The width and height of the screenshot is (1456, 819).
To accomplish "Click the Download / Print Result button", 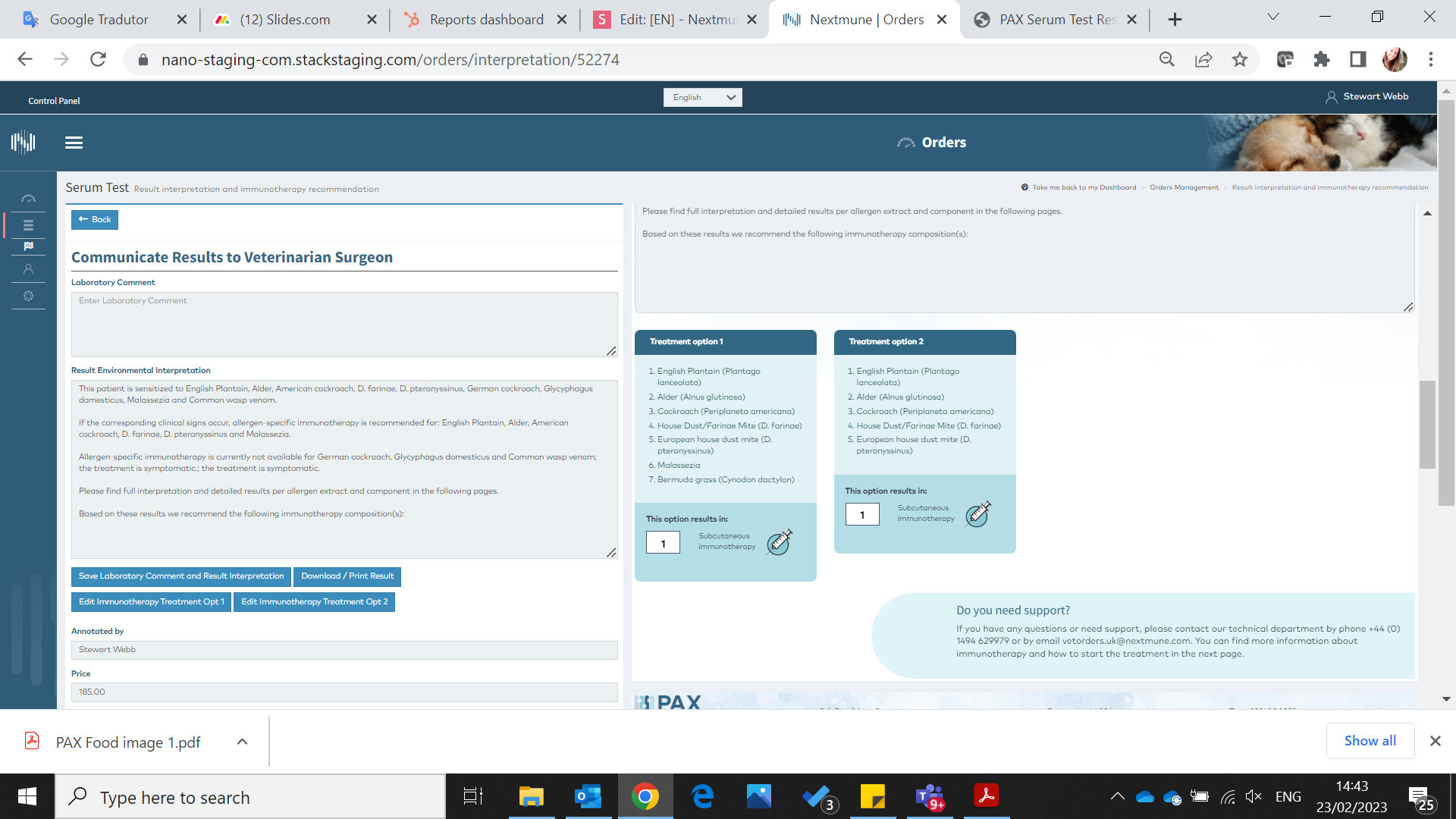I will (347, 576).
